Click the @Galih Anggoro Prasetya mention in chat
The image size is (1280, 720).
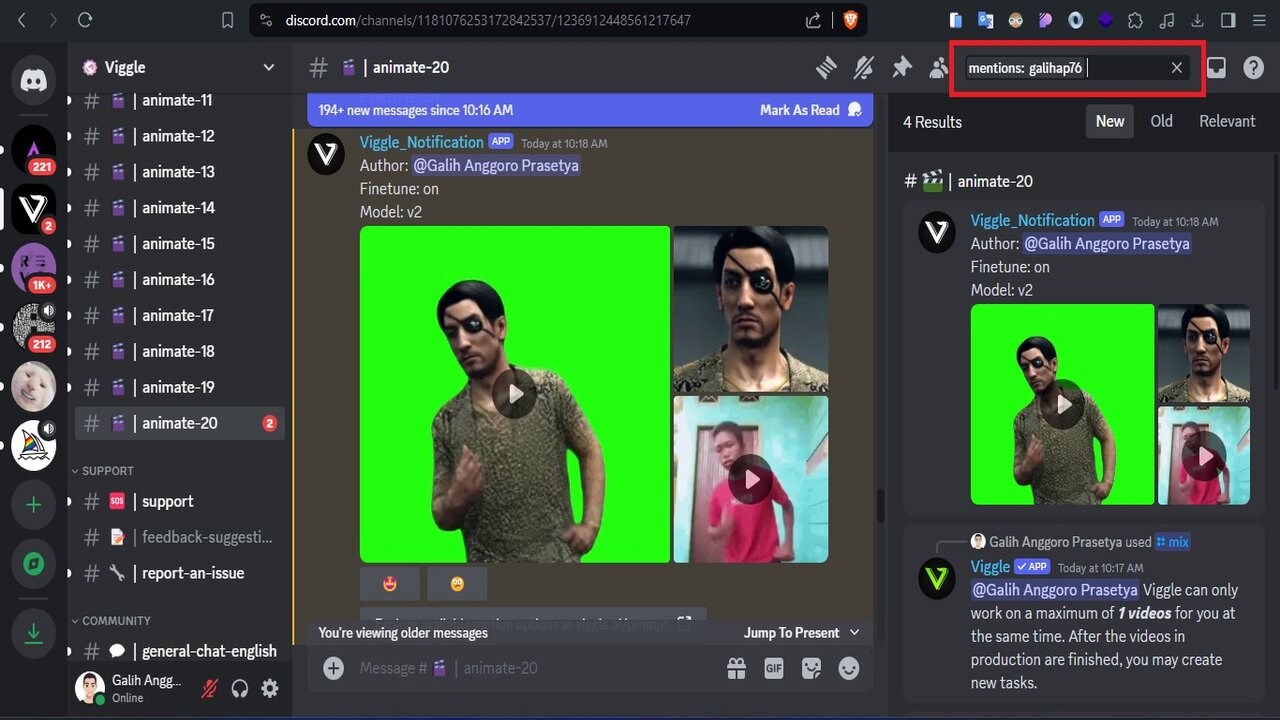(496, 166)
